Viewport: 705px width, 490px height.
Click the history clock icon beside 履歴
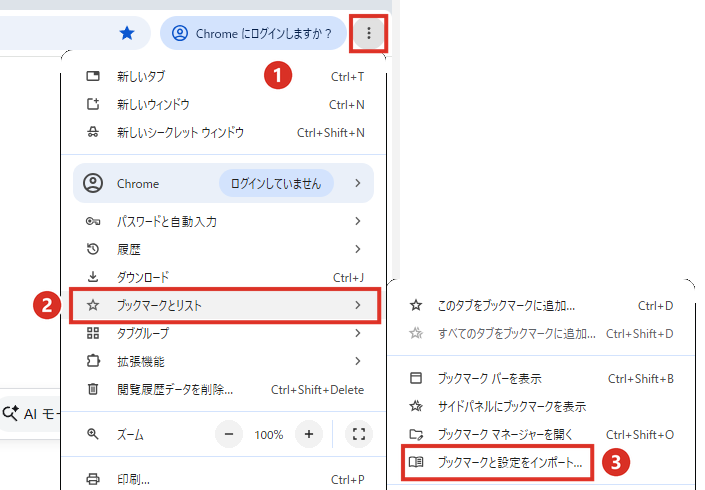(x=93, y=249)
